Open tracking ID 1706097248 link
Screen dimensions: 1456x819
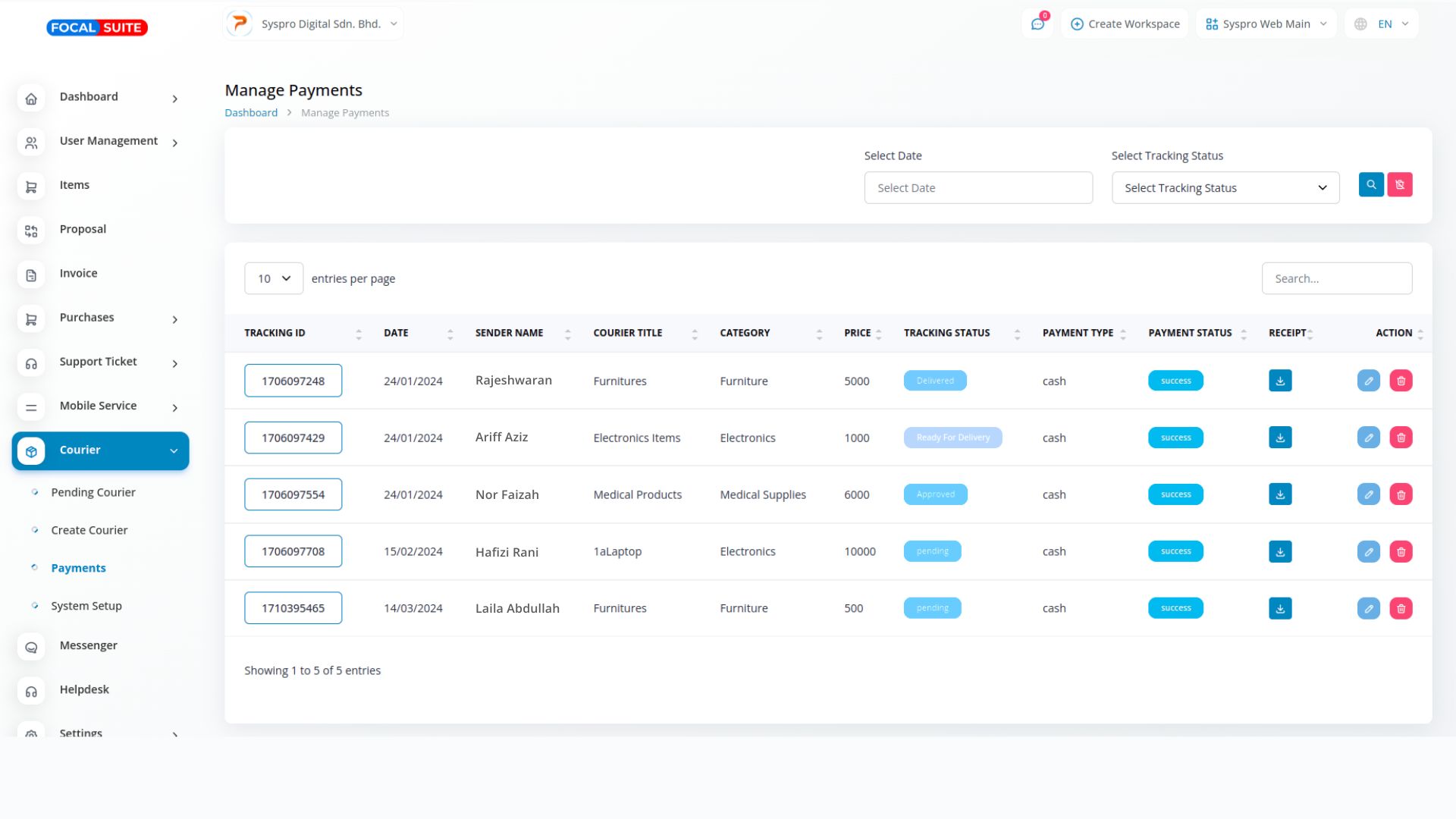pyautogui.click(x=293, y=381)
